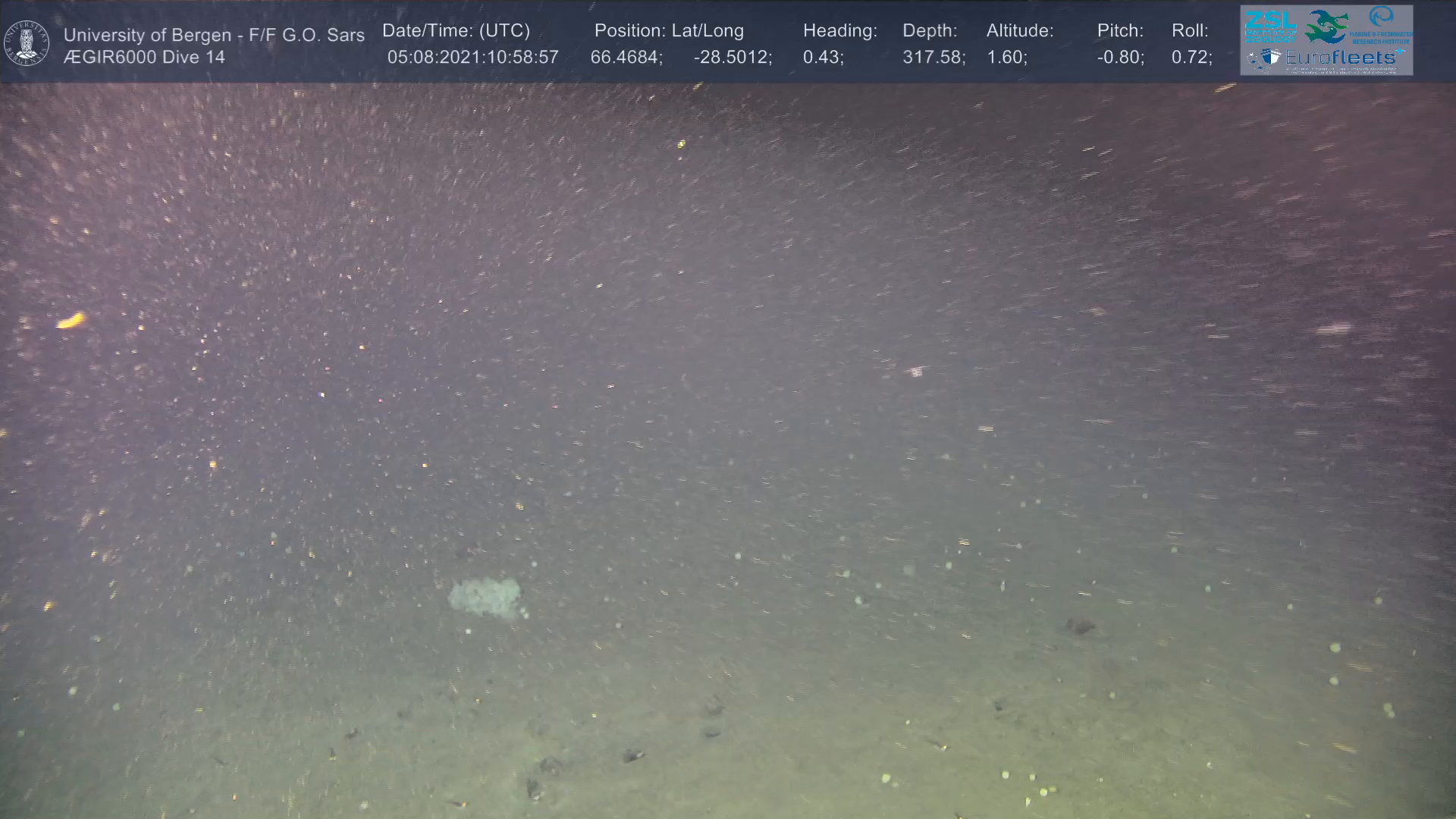Click the Depth value 317.58
Image resolution: width=1456 pixels, height=819 pixels.
934,57
